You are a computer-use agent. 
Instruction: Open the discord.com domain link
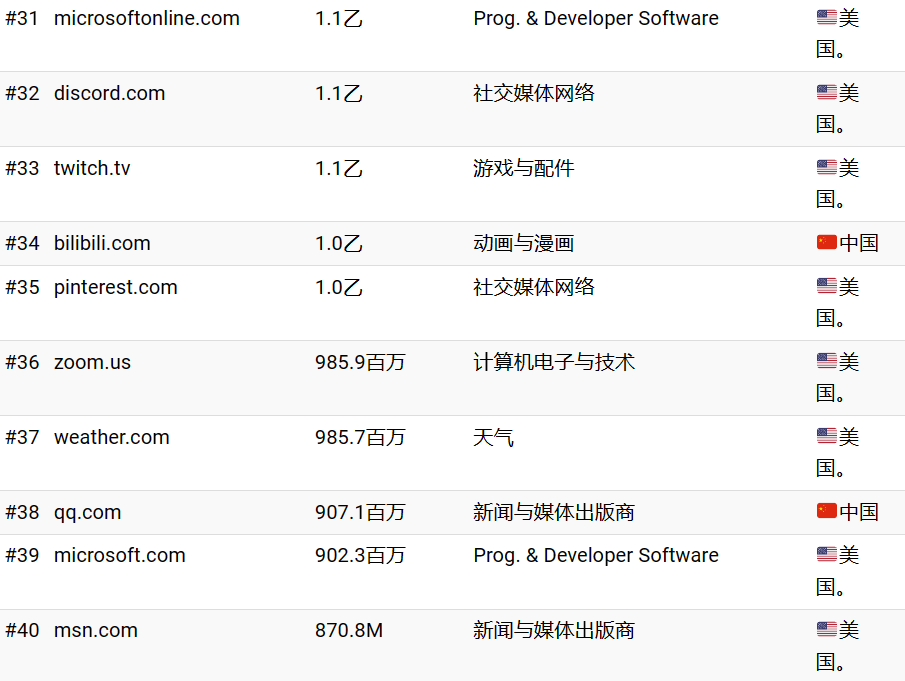(x=109, y=93)
